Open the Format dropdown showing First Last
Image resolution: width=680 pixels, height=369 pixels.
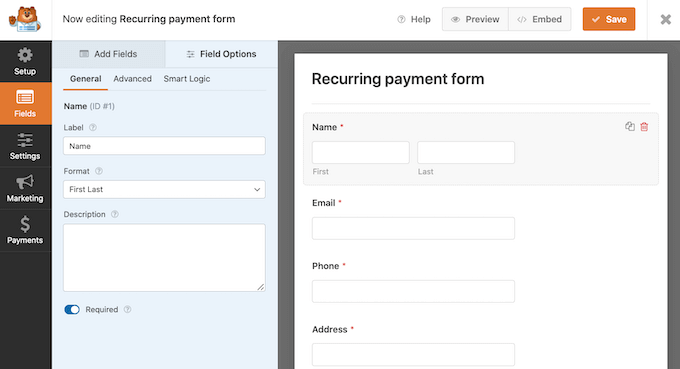(x=164, y=189)
